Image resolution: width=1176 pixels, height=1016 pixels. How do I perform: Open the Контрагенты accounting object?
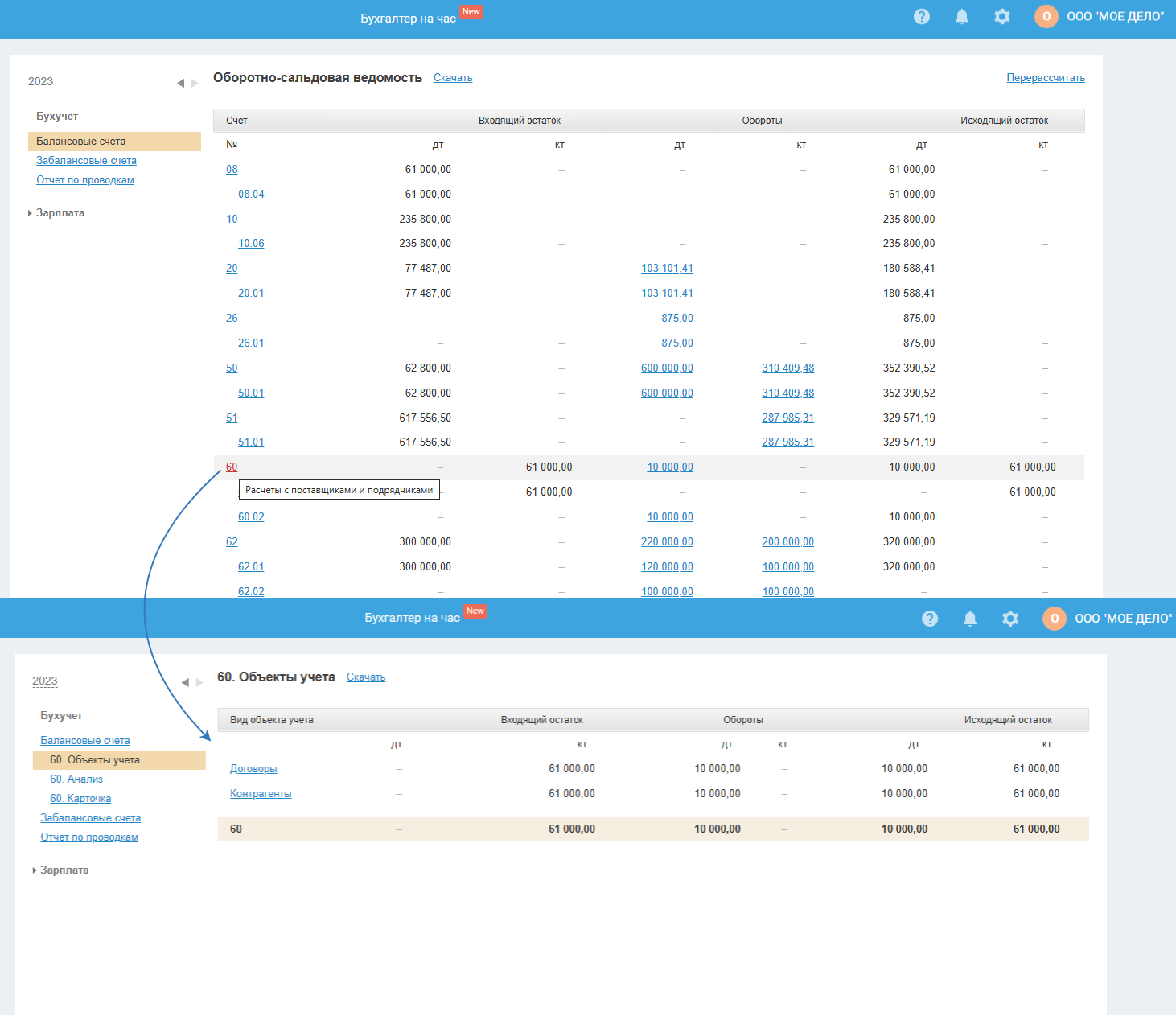pos(261,794)
